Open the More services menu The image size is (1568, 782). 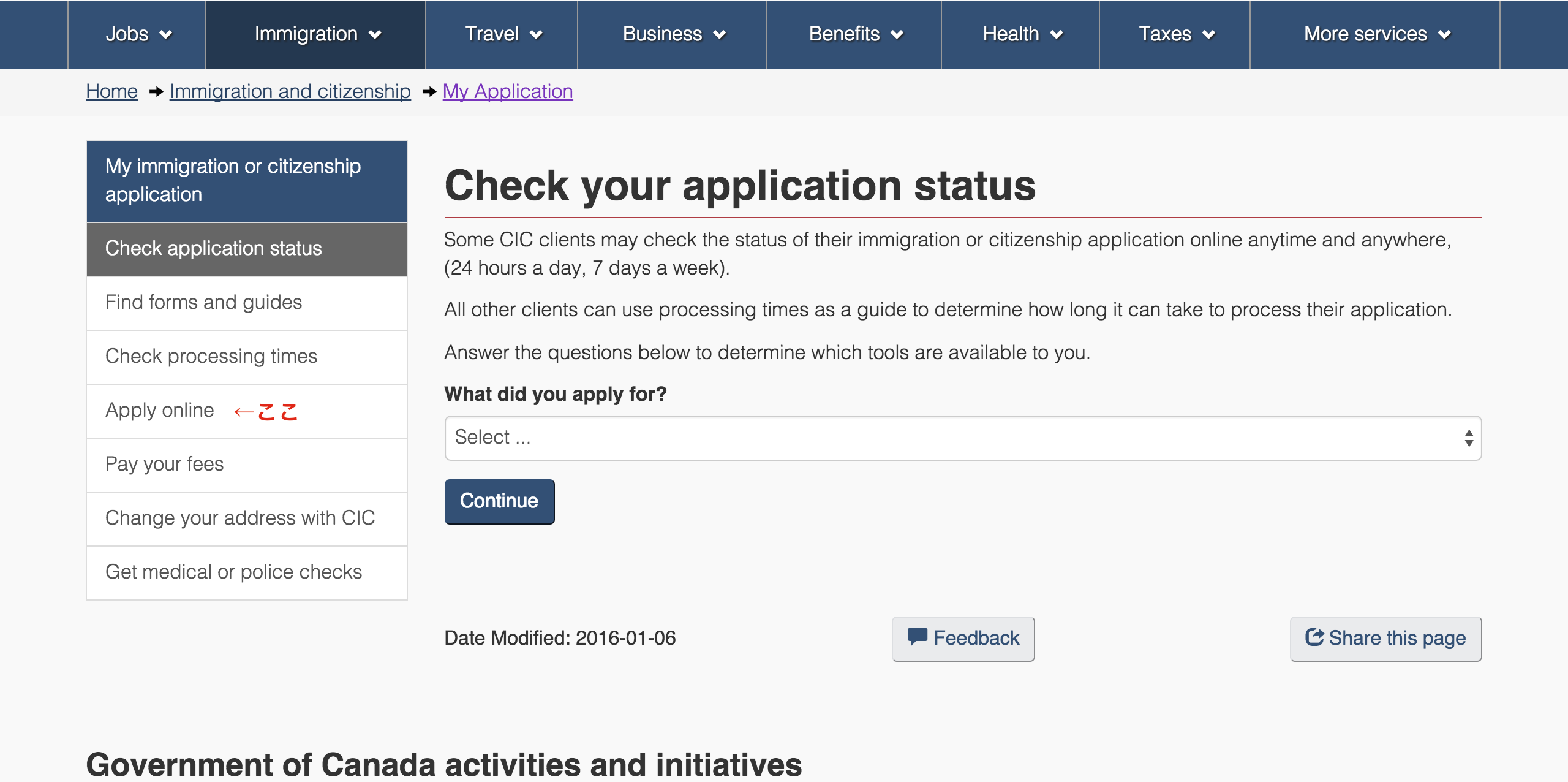(x=1375, y=34)
